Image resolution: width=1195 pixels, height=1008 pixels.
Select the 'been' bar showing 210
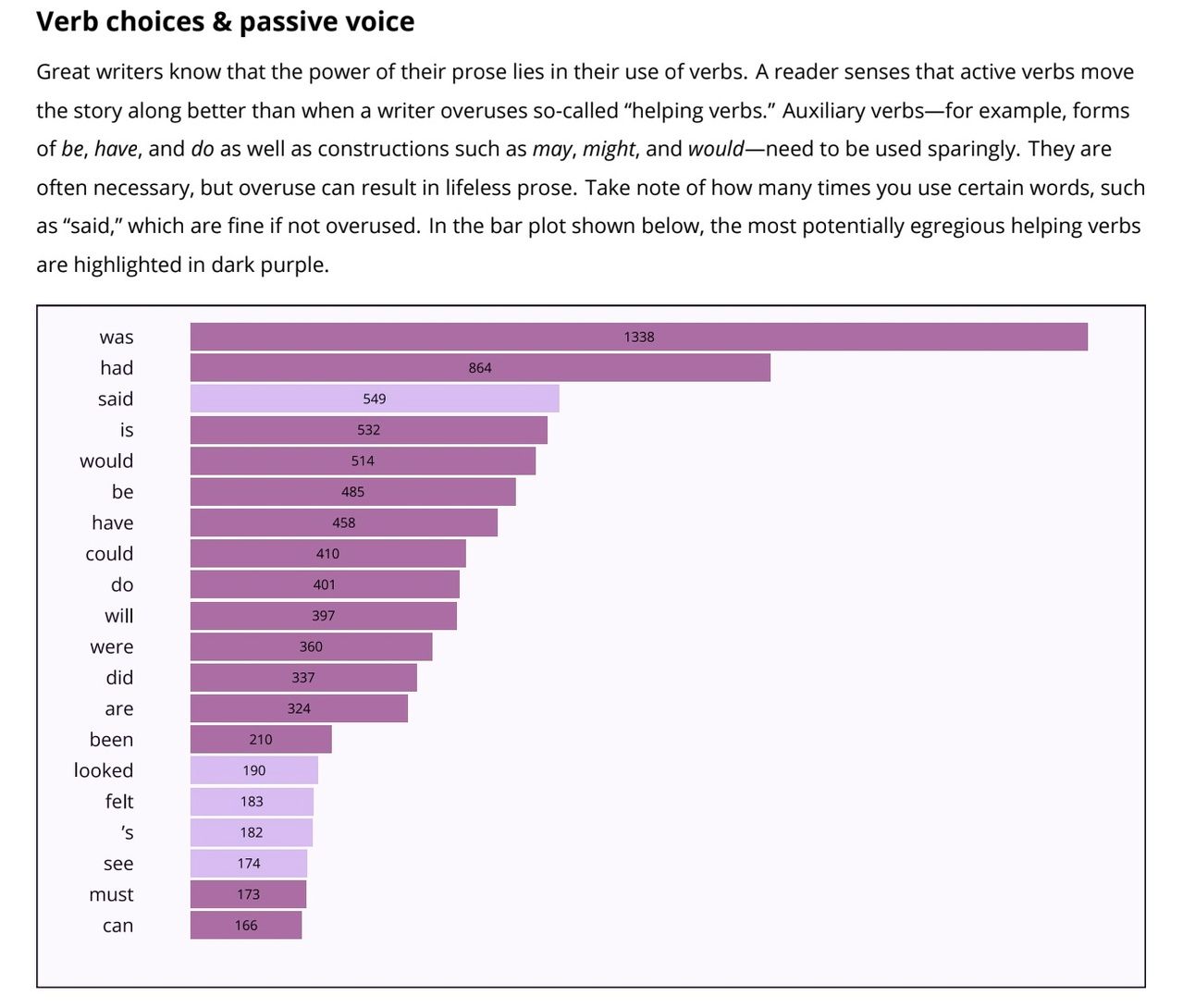coord(261,740)
